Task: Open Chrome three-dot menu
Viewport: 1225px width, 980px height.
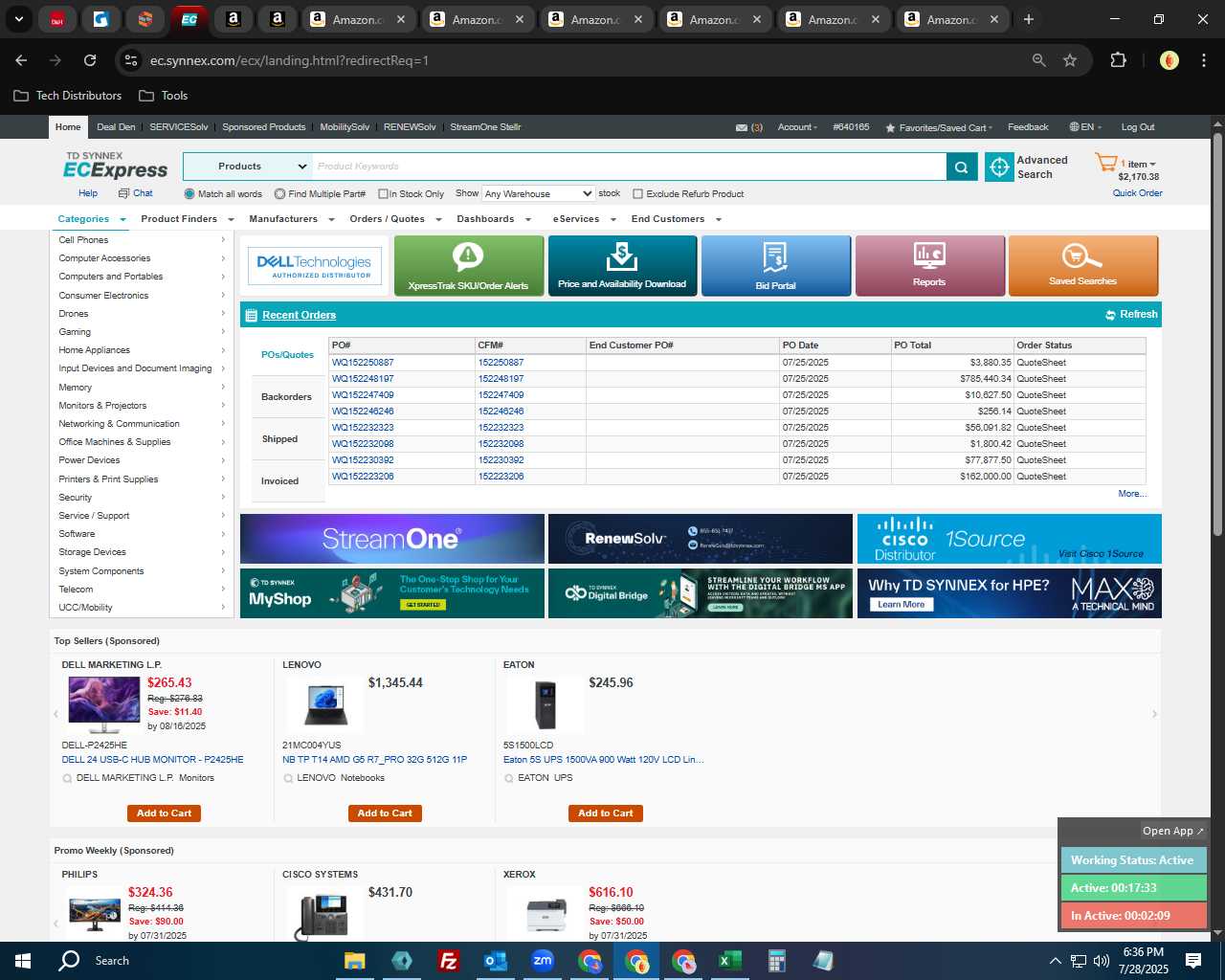Action: [x=1203, y=60]
